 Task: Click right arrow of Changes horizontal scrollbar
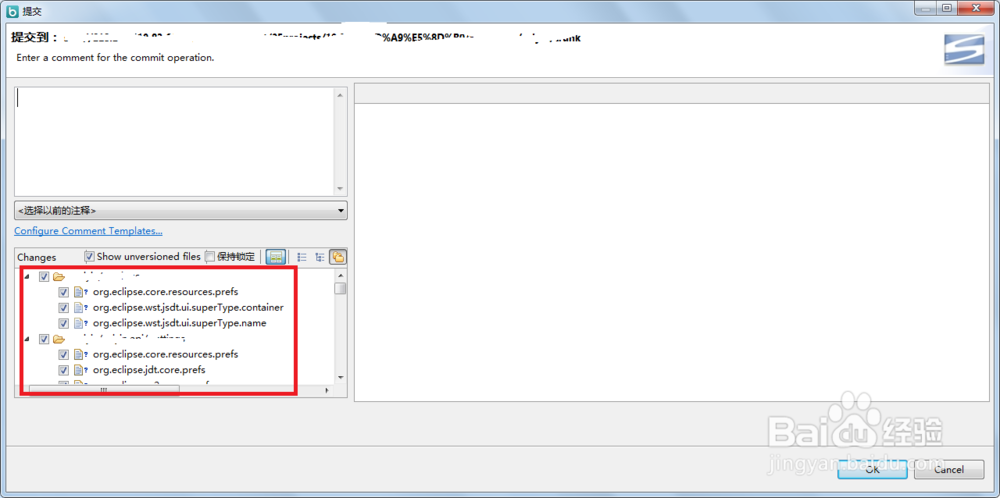pos(328,390)
